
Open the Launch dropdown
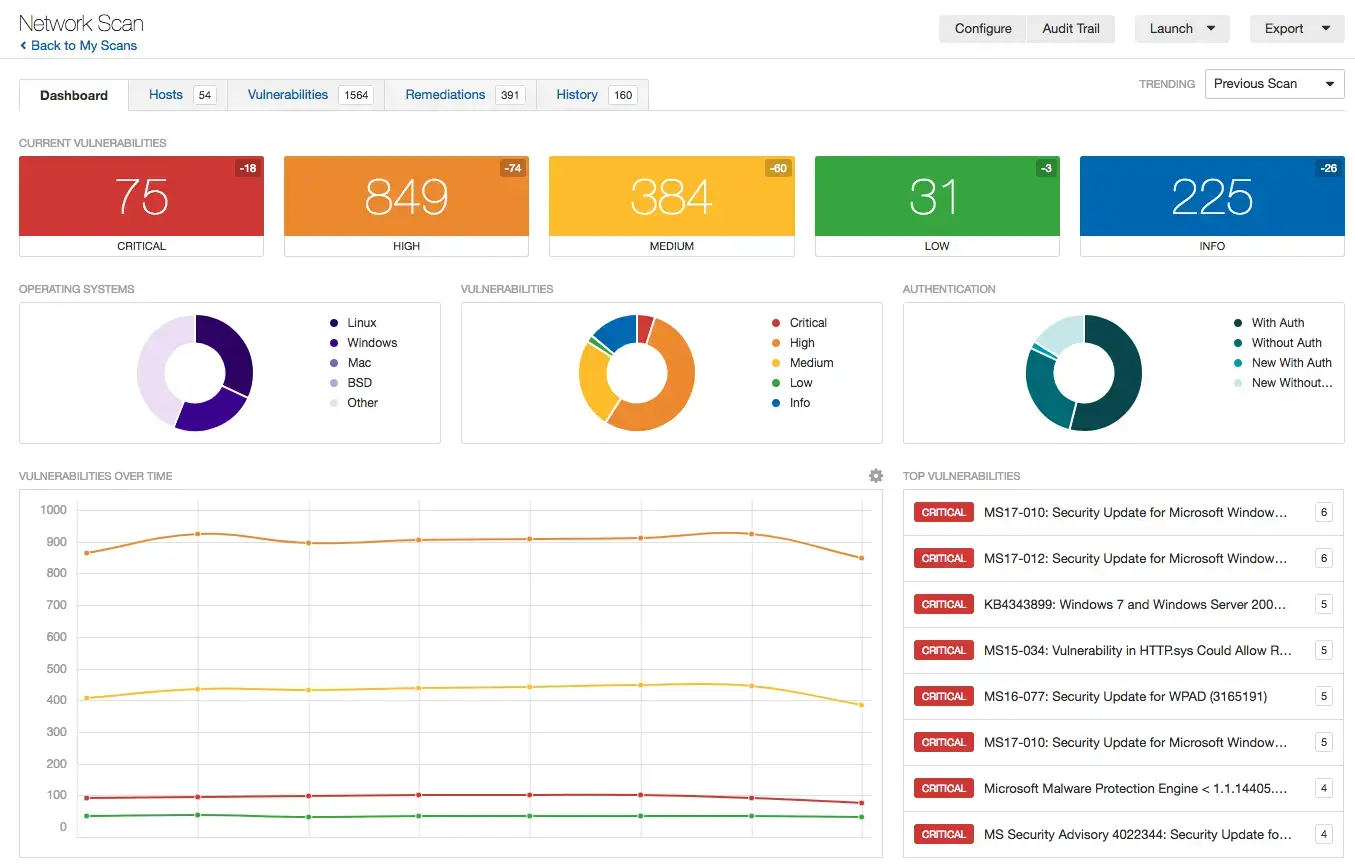(1181, 28)
